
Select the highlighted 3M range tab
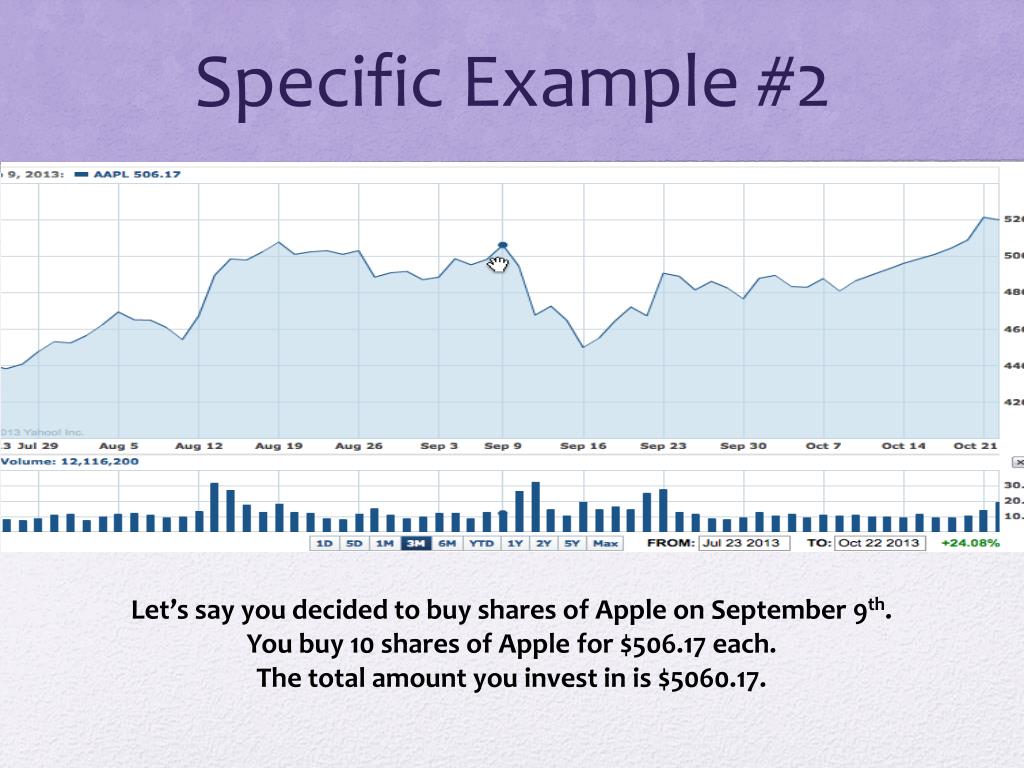click(415, 543)
